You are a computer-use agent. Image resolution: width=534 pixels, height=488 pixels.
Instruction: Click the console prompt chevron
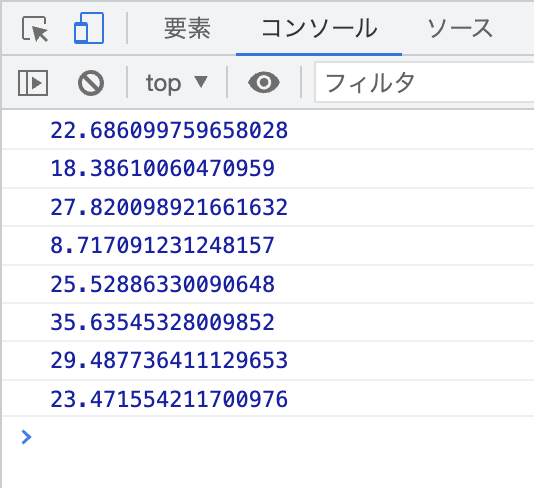click(26, 437)
